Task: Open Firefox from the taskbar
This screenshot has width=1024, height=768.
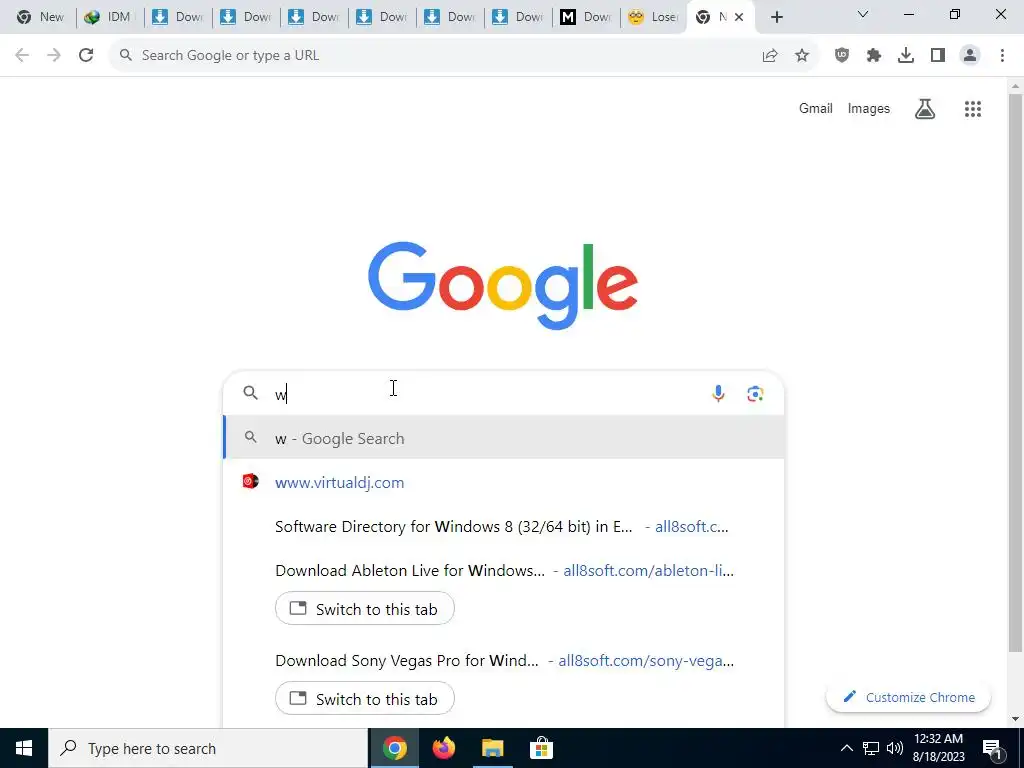Action: 444,748
